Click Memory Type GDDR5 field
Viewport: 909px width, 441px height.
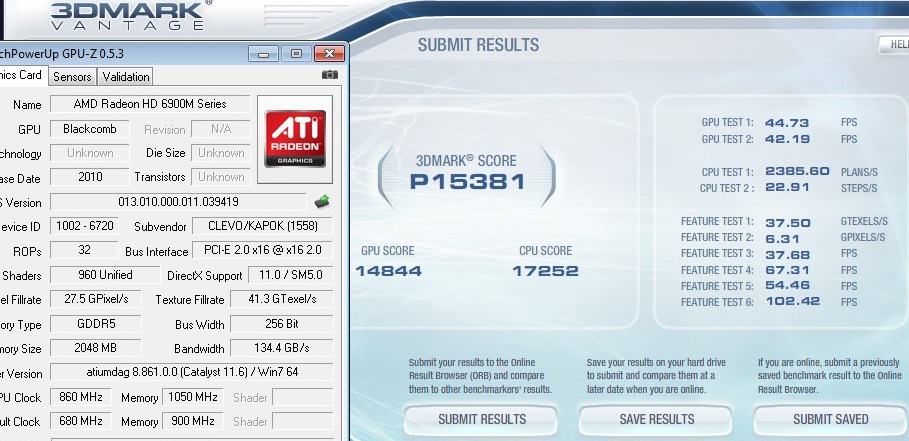click(x=96, y=323)
